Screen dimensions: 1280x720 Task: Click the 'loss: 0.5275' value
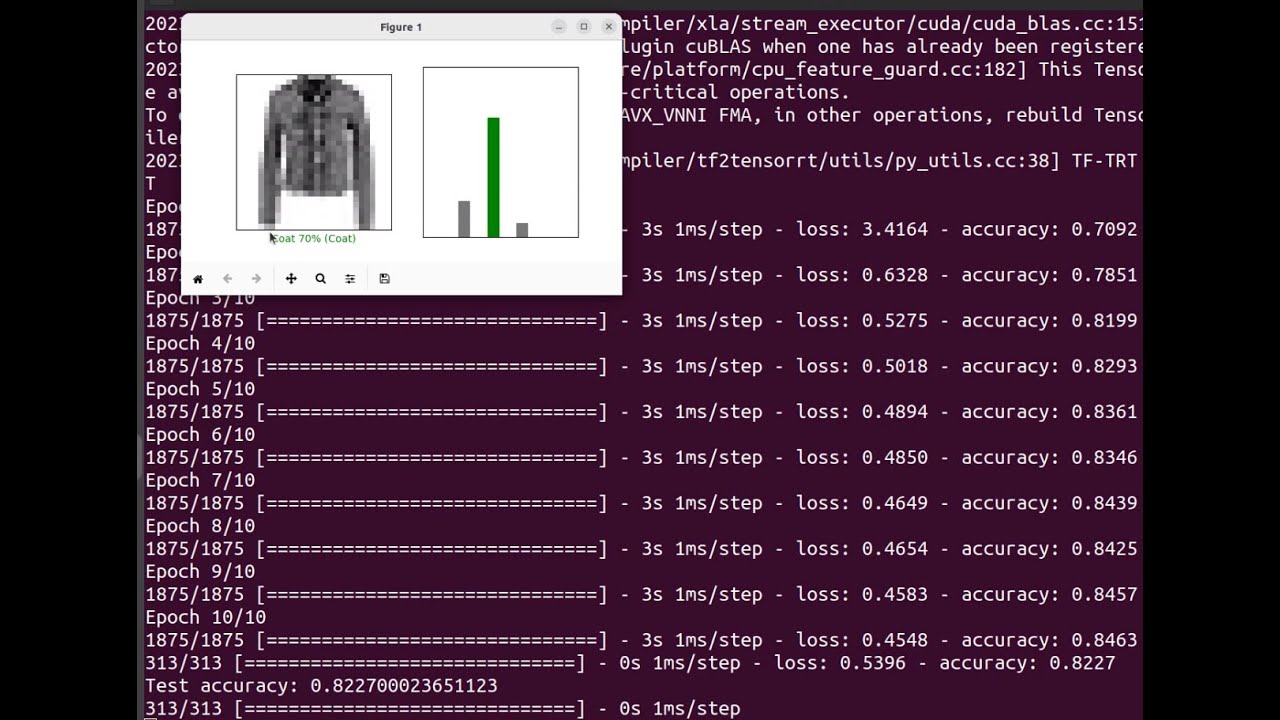862,320
